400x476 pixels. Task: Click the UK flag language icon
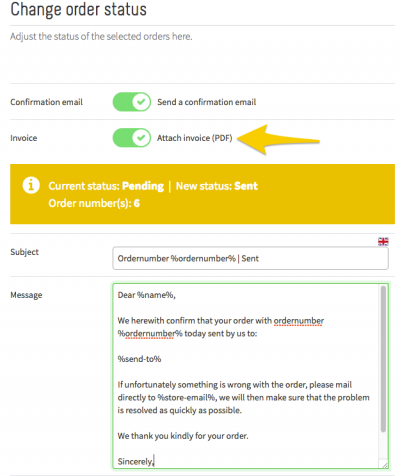coord(383,241)
